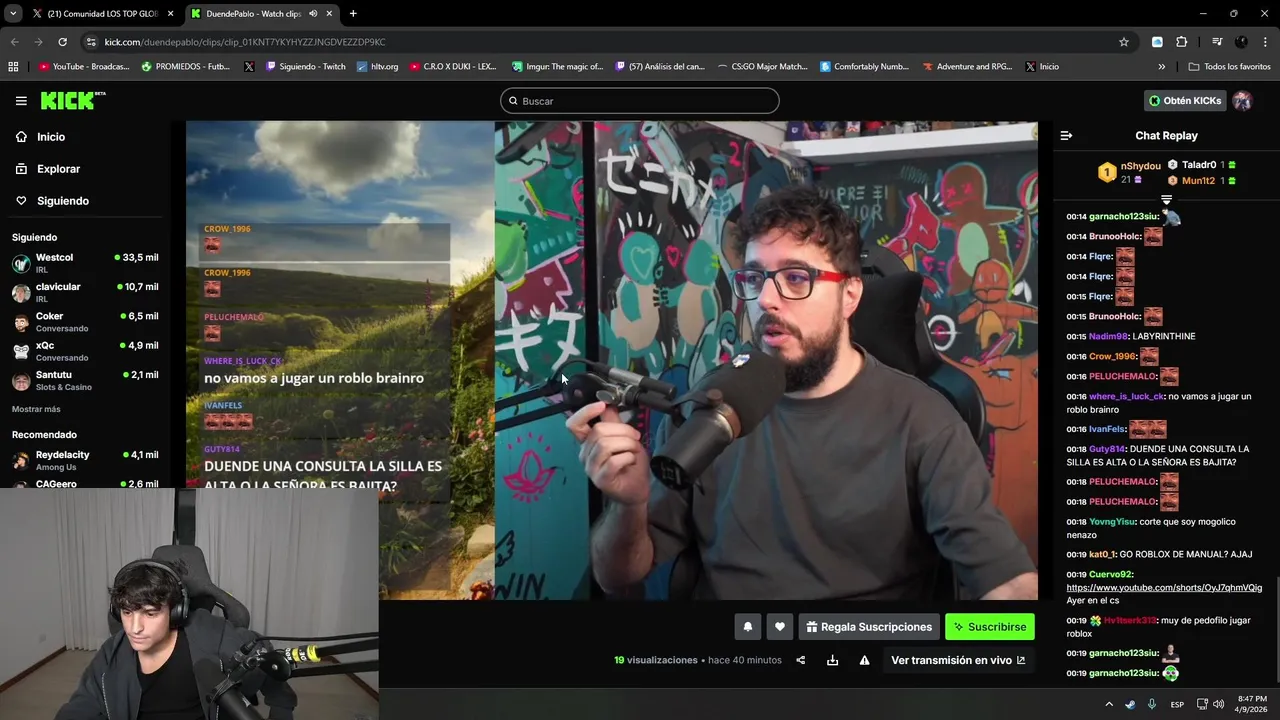
Task: Click username Nadim98 in chat
Action: tap(1107, 337)
